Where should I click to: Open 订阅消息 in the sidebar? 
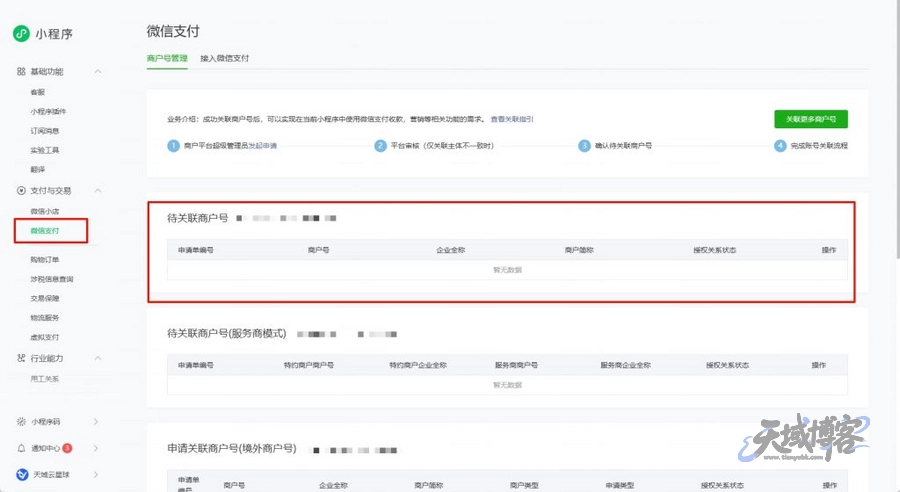[x=45, y=131]
